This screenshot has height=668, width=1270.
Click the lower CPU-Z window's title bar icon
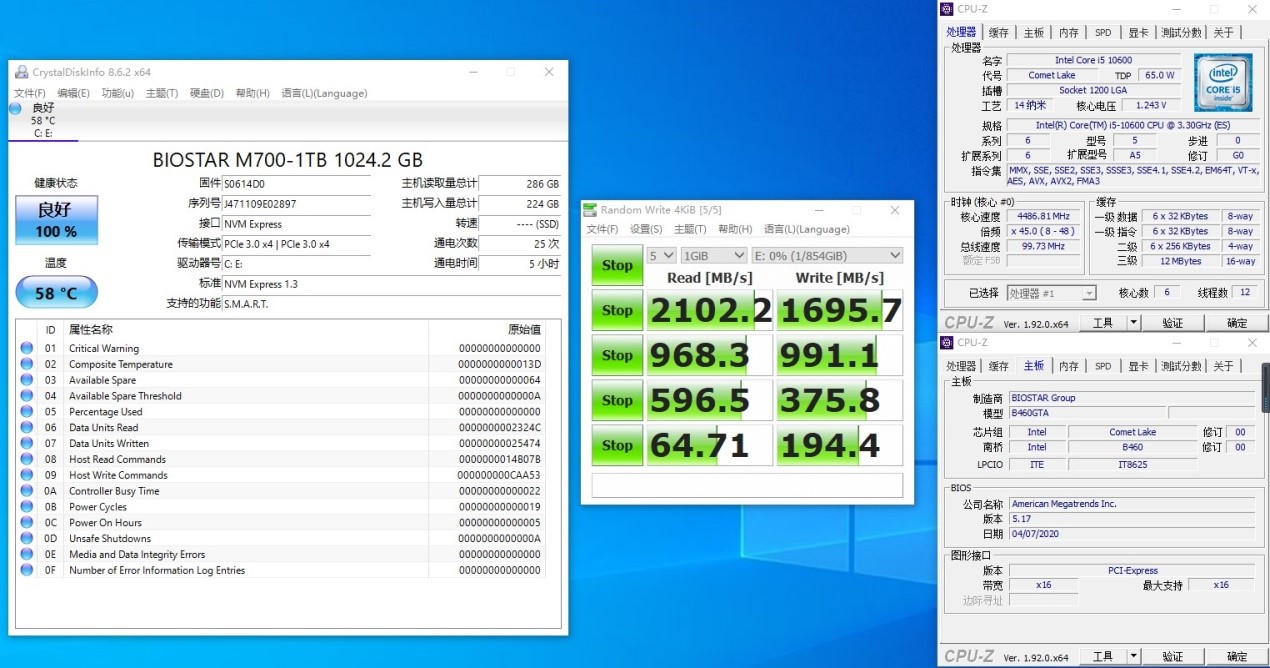(948, 342)
